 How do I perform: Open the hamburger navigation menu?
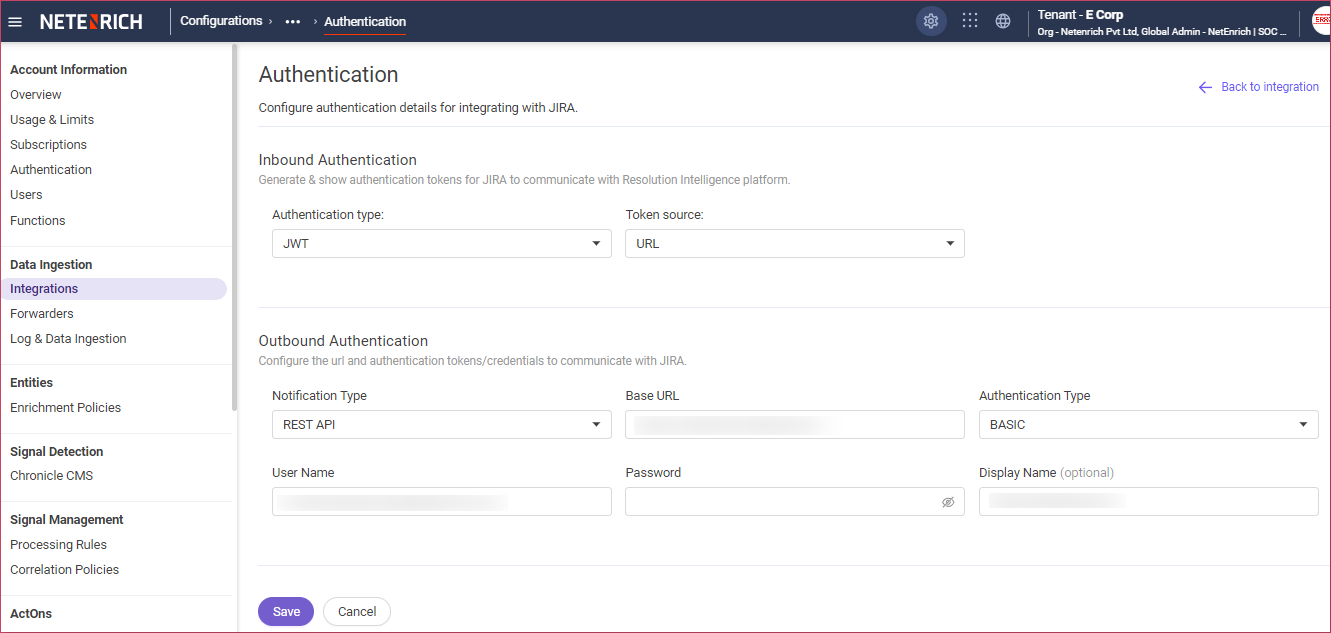tap(15, 21)
